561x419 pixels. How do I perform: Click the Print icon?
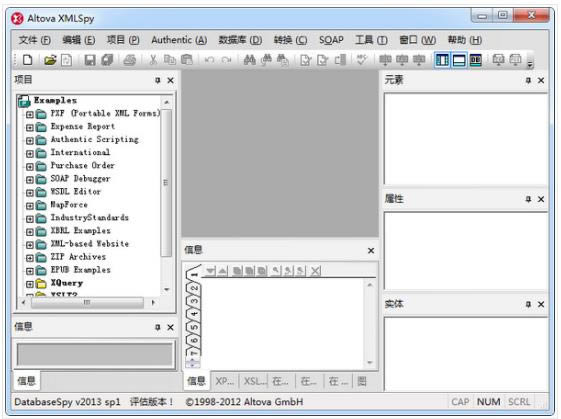coord(130,60)
